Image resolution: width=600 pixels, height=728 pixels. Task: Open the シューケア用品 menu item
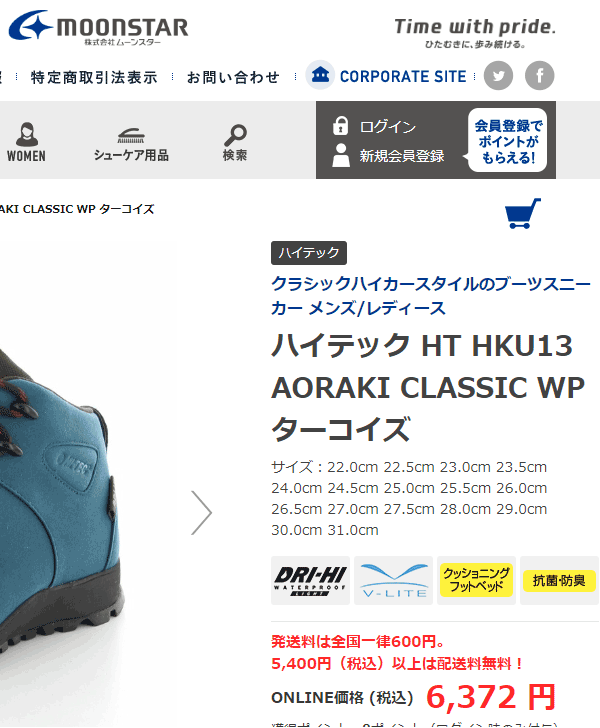pyautogui.click(x=131, y=144)
